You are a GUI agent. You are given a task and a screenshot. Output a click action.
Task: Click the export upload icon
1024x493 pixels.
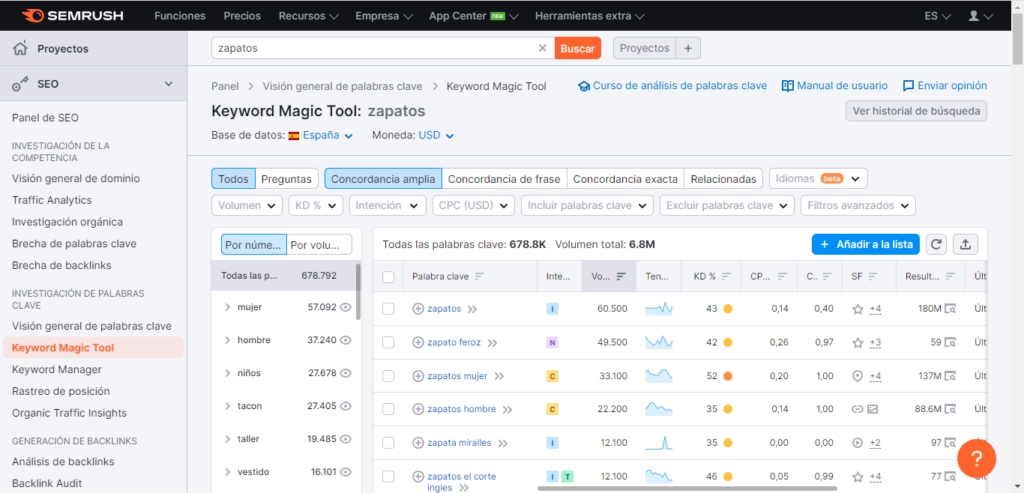click(x=965, y=245)
